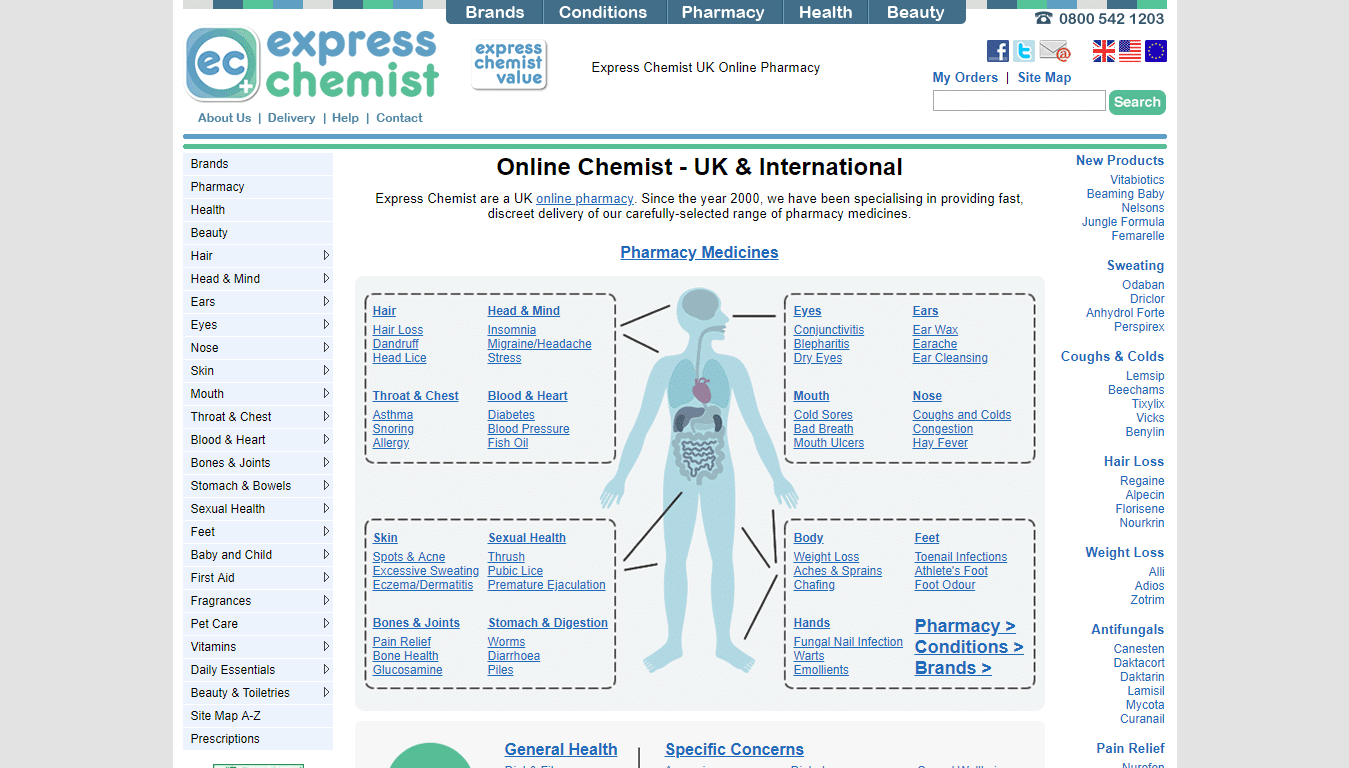Open the Facebook icon
Viewport: 1349px width, 768px height.
[997, 51]
